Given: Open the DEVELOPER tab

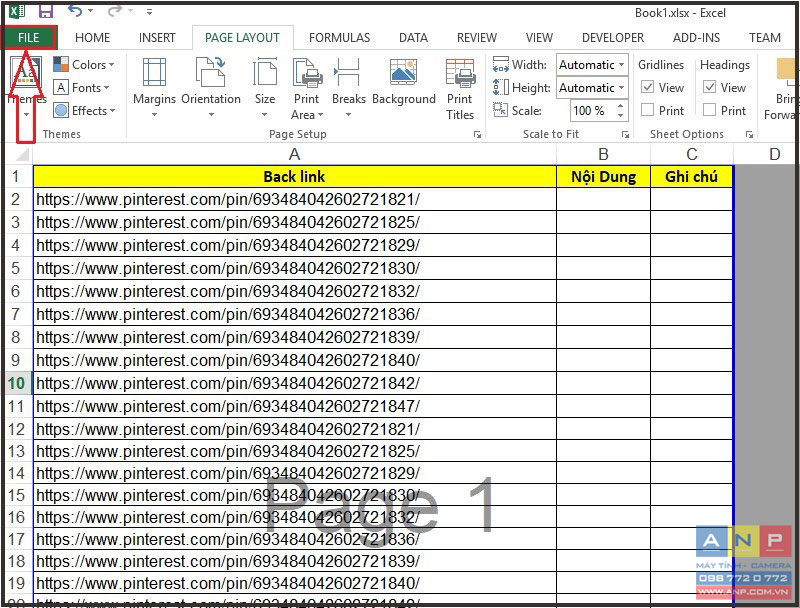Looking at the screenshot, I should pyautogui.click(x=613, y=38).
